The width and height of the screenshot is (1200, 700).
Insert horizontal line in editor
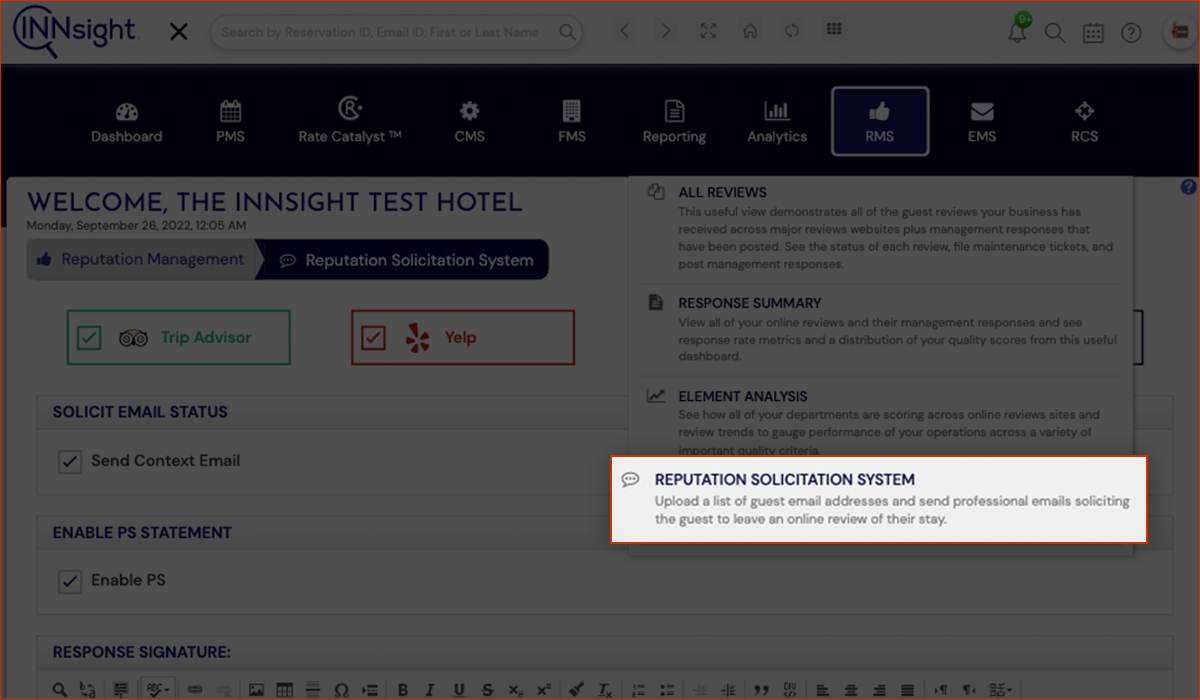[x=312, y=689]
